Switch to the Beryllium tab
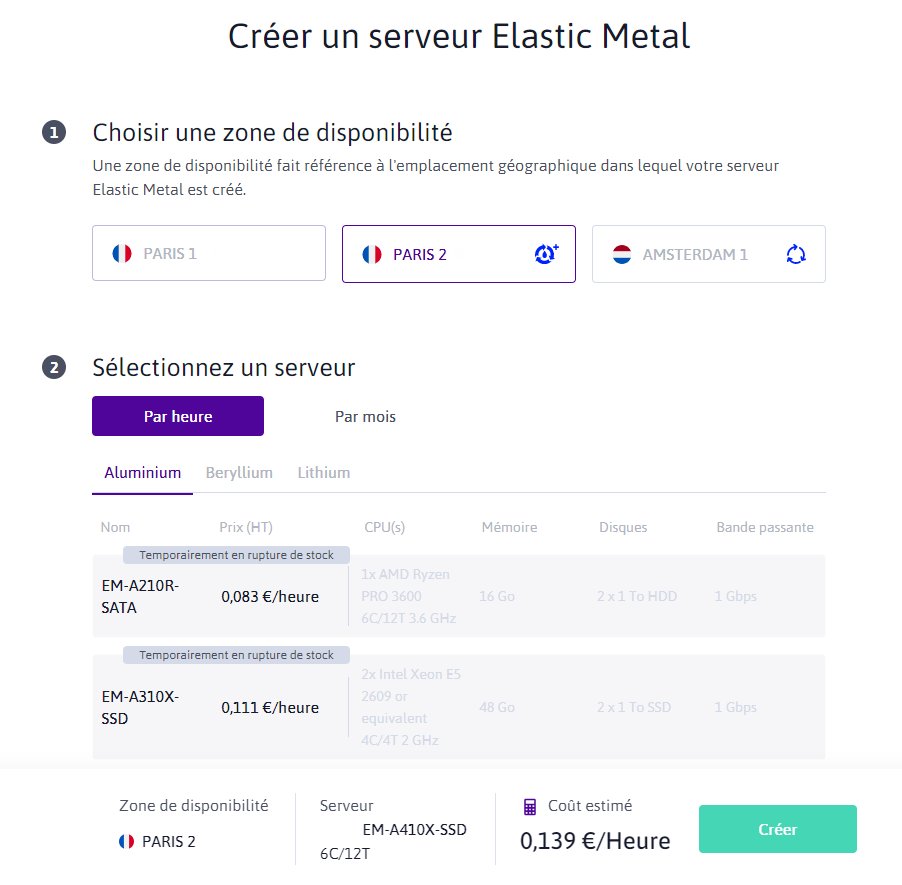 tap(238, 471)
